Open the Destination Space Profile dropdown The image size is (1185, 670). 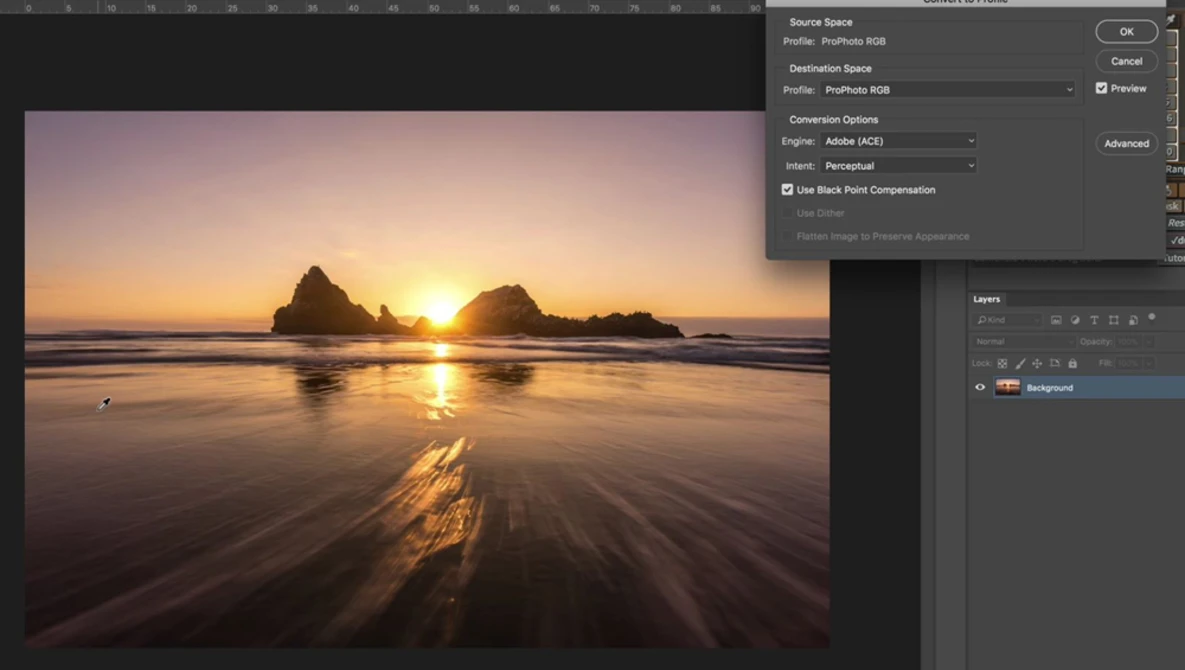point(948,90)
